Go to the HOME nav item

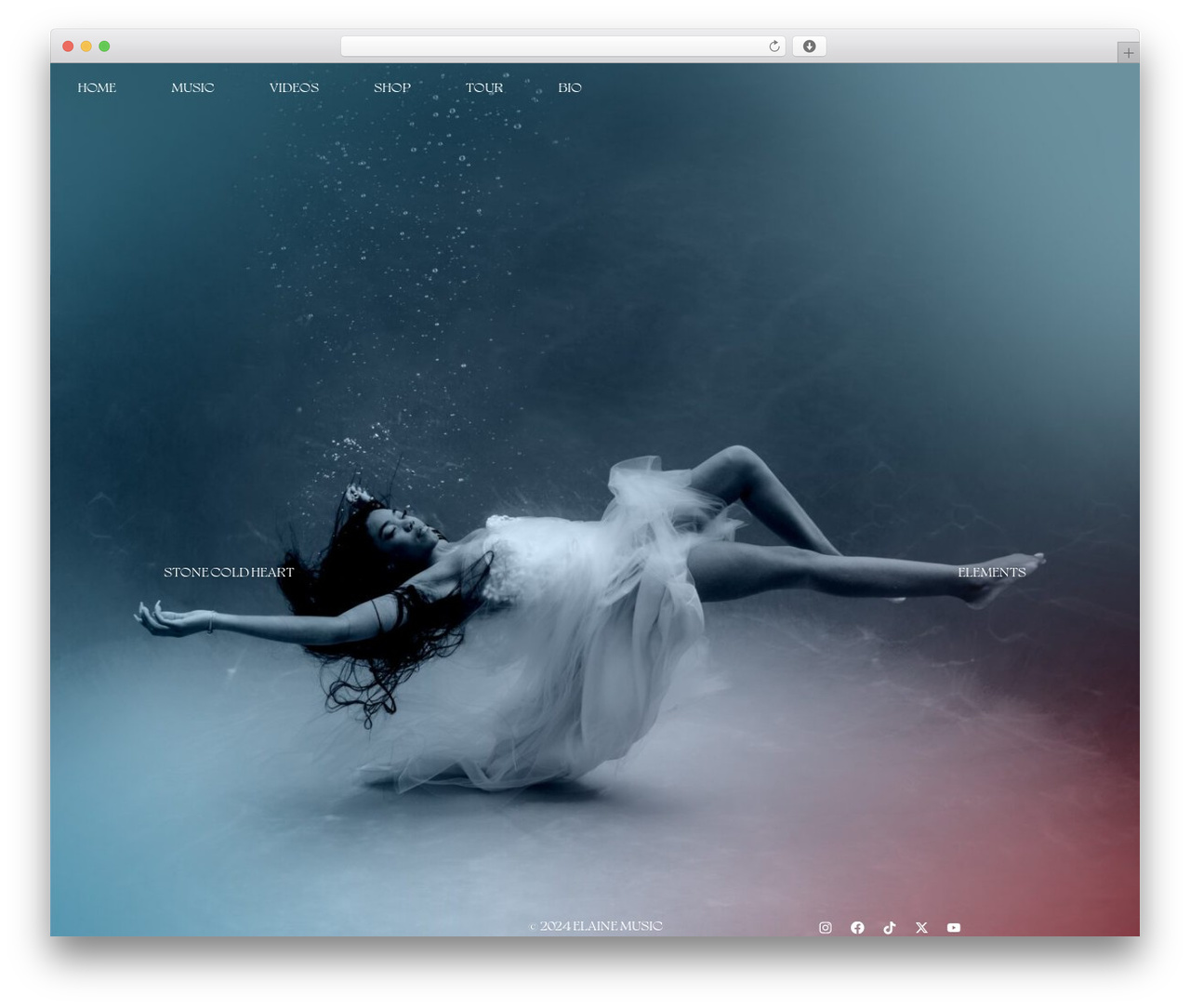97,87
